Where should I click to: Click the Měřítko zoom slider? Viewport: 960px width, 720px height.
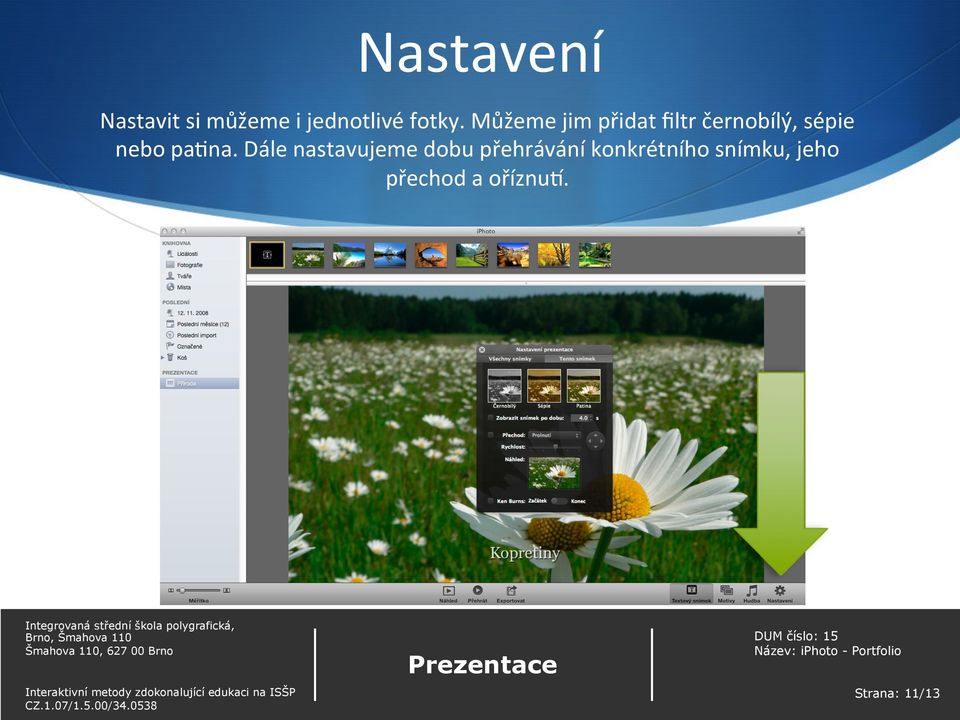[199, 591]
